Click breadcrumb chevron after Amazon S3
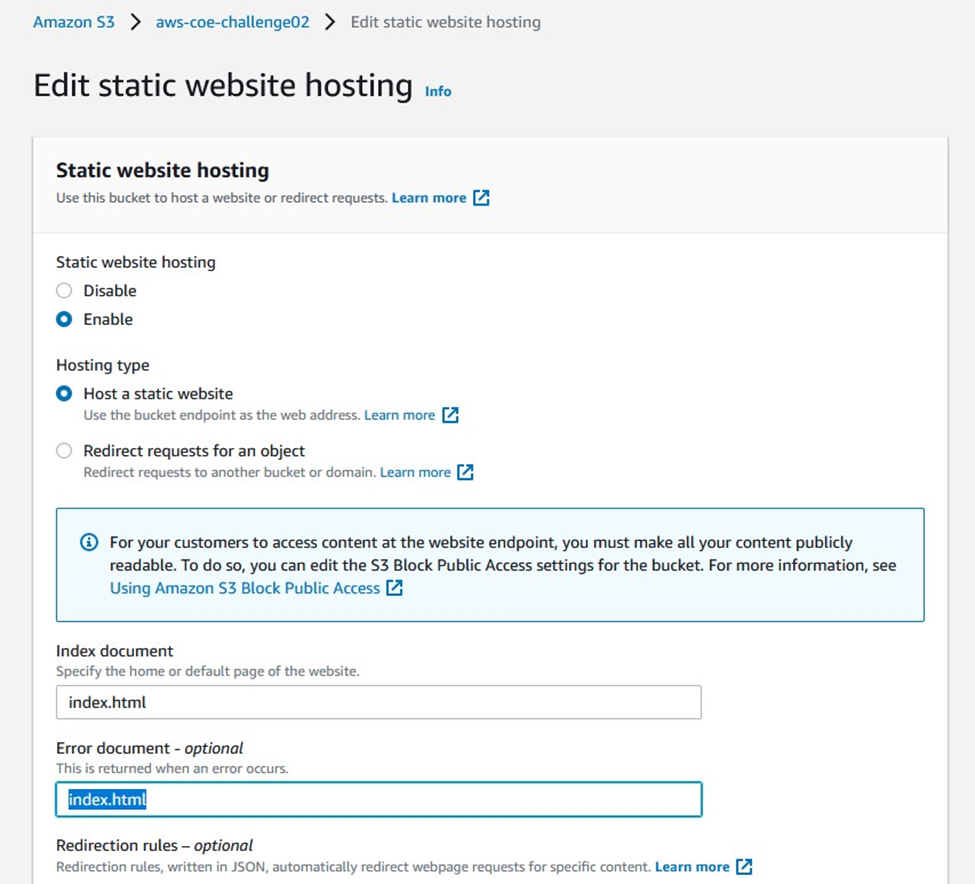 (135, 22)
